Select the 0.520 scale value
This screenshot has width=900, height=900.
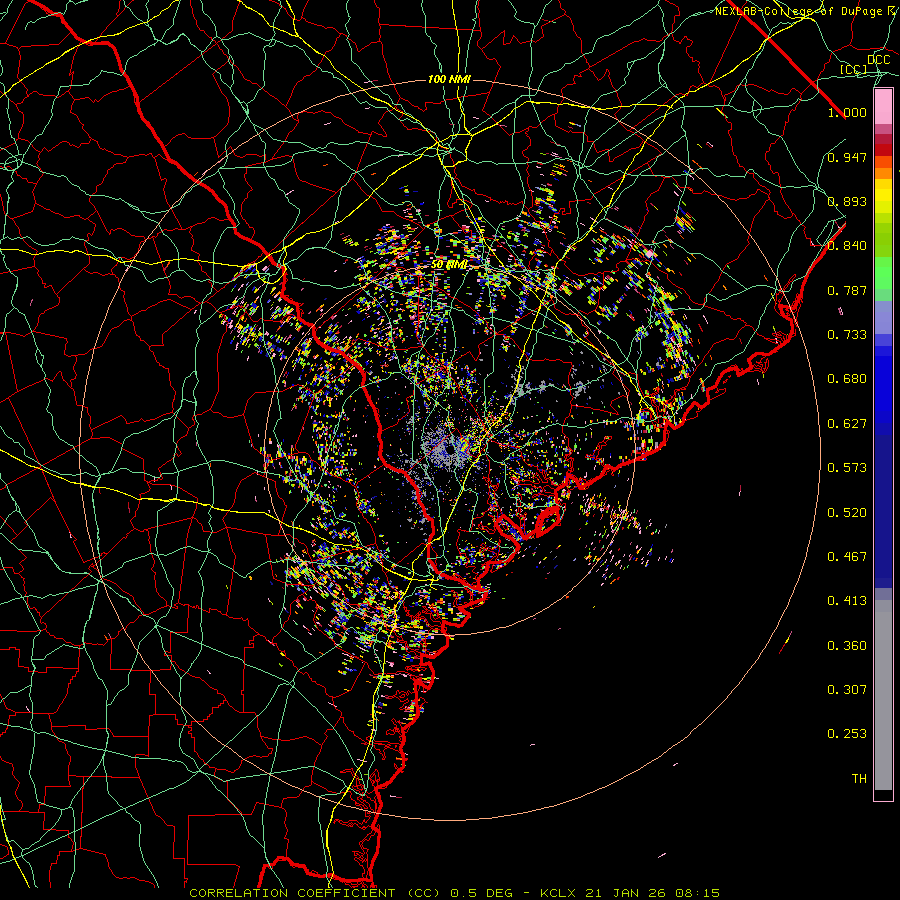tap(847, 513)
